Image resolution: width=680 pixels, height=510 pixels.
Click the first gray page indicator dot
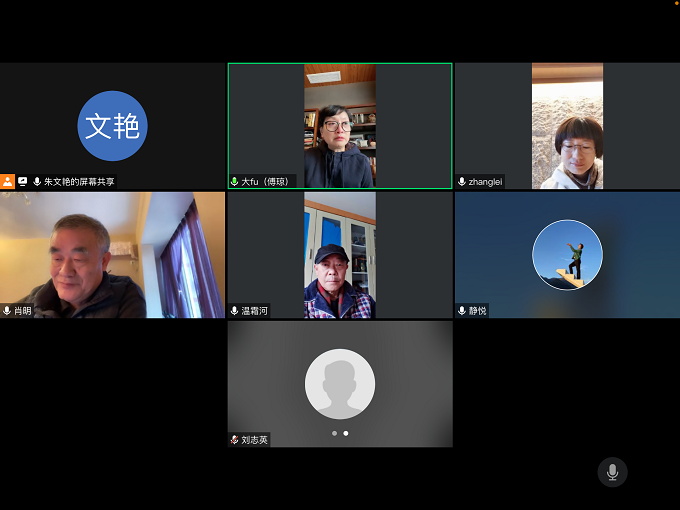pyautogui.click(x=334, y=433)
